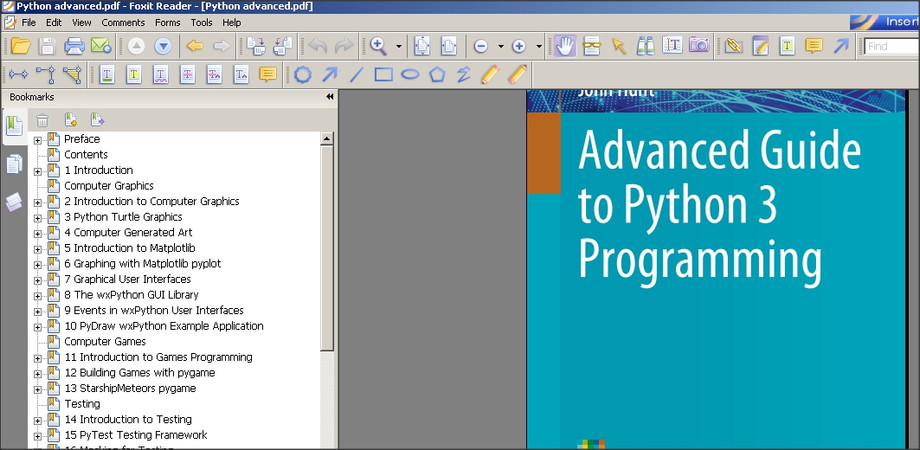Click the Open file folder icon
920x450 pixels.
[20, 46]
